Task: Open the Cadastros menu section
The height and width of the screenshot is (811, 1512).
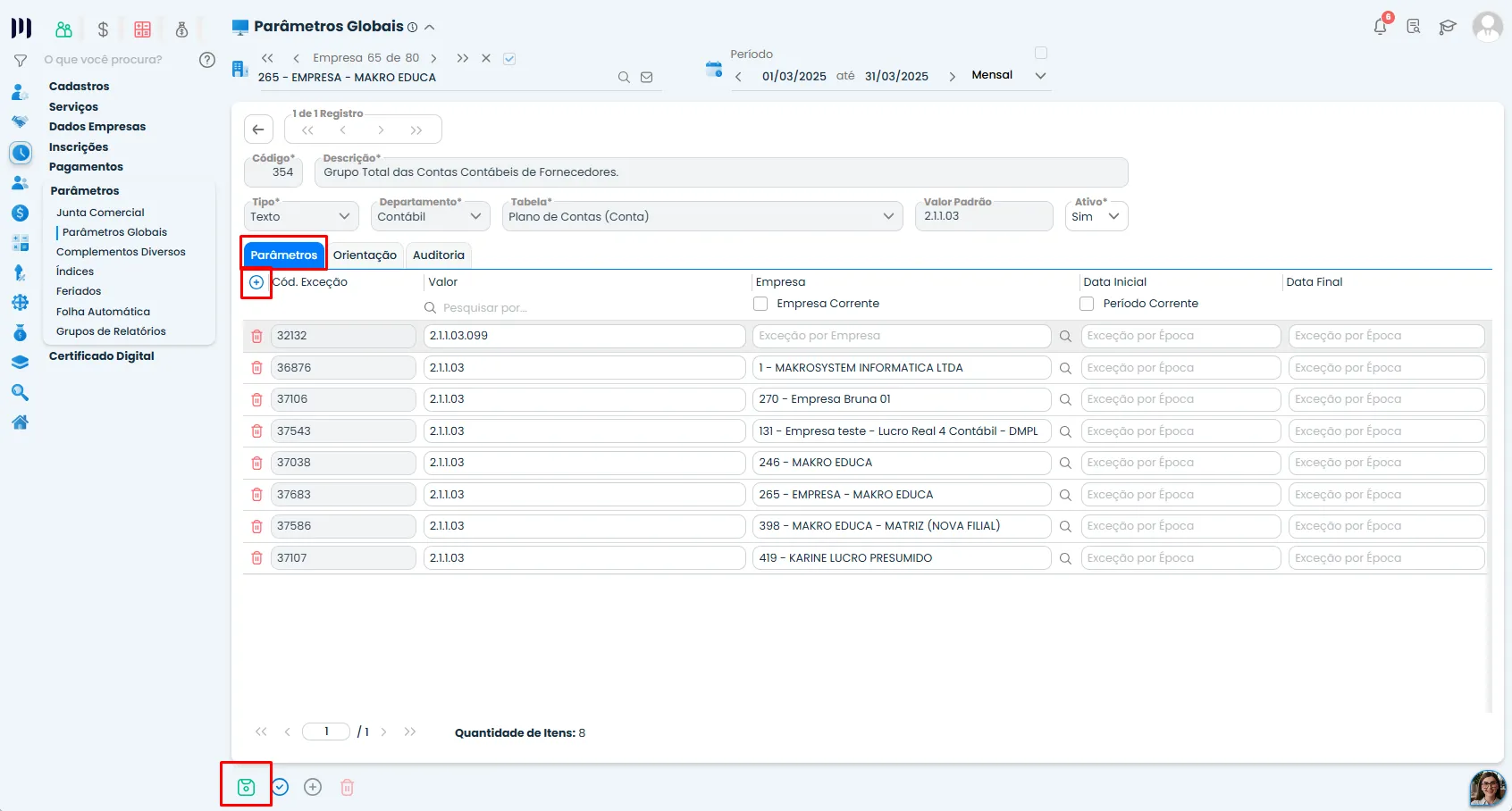Action: [x=80, y=87]
